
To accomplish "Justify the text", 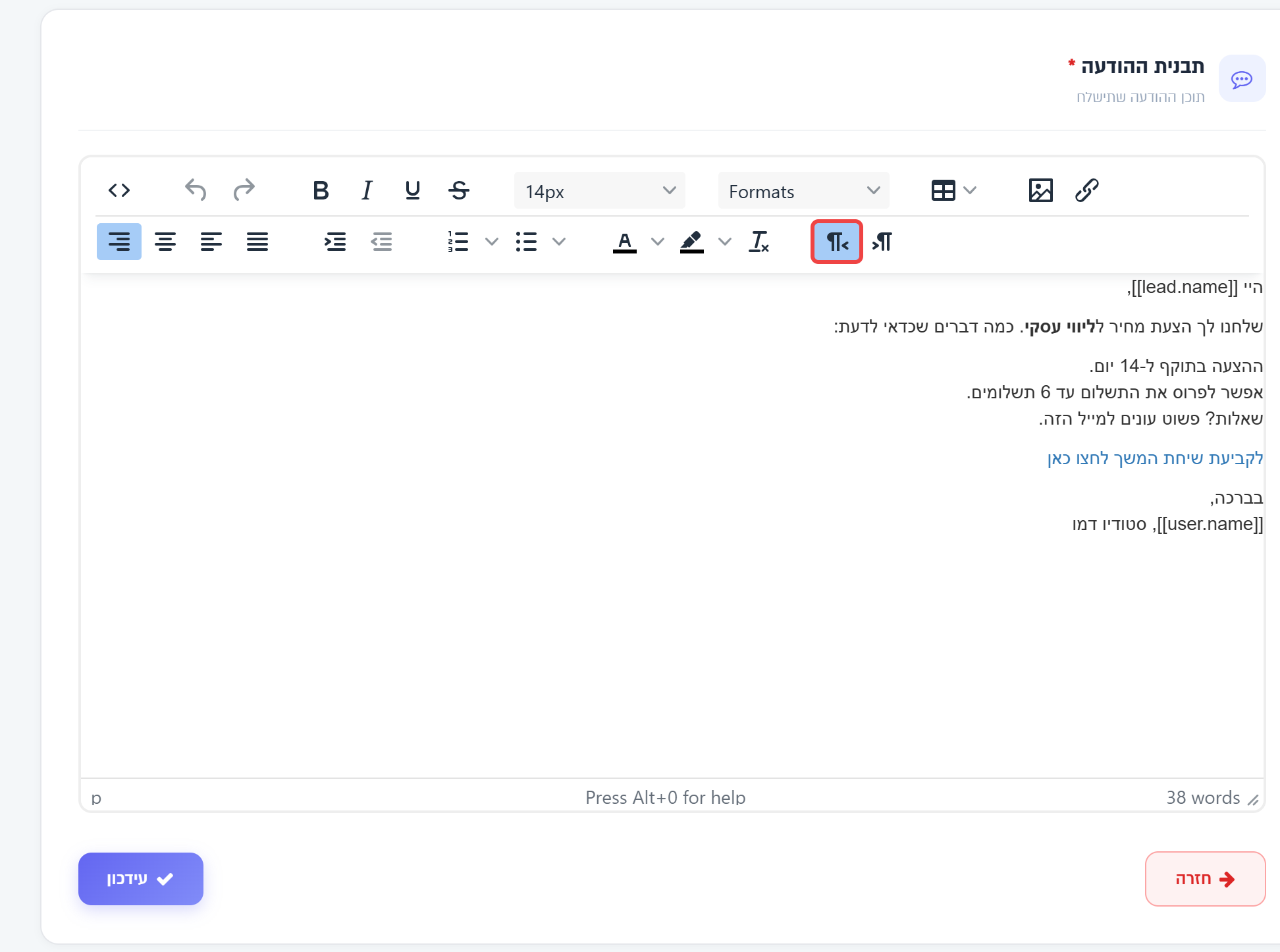I will (257, 242).
